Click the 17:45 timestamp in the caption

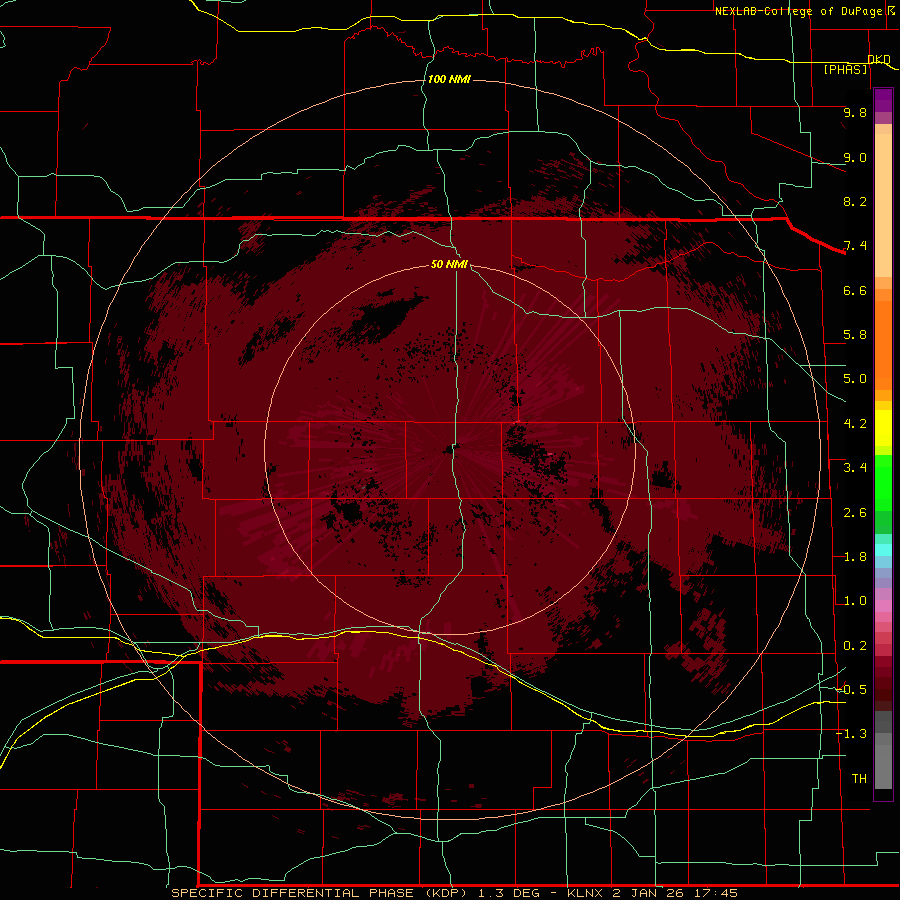click(714, 893)
